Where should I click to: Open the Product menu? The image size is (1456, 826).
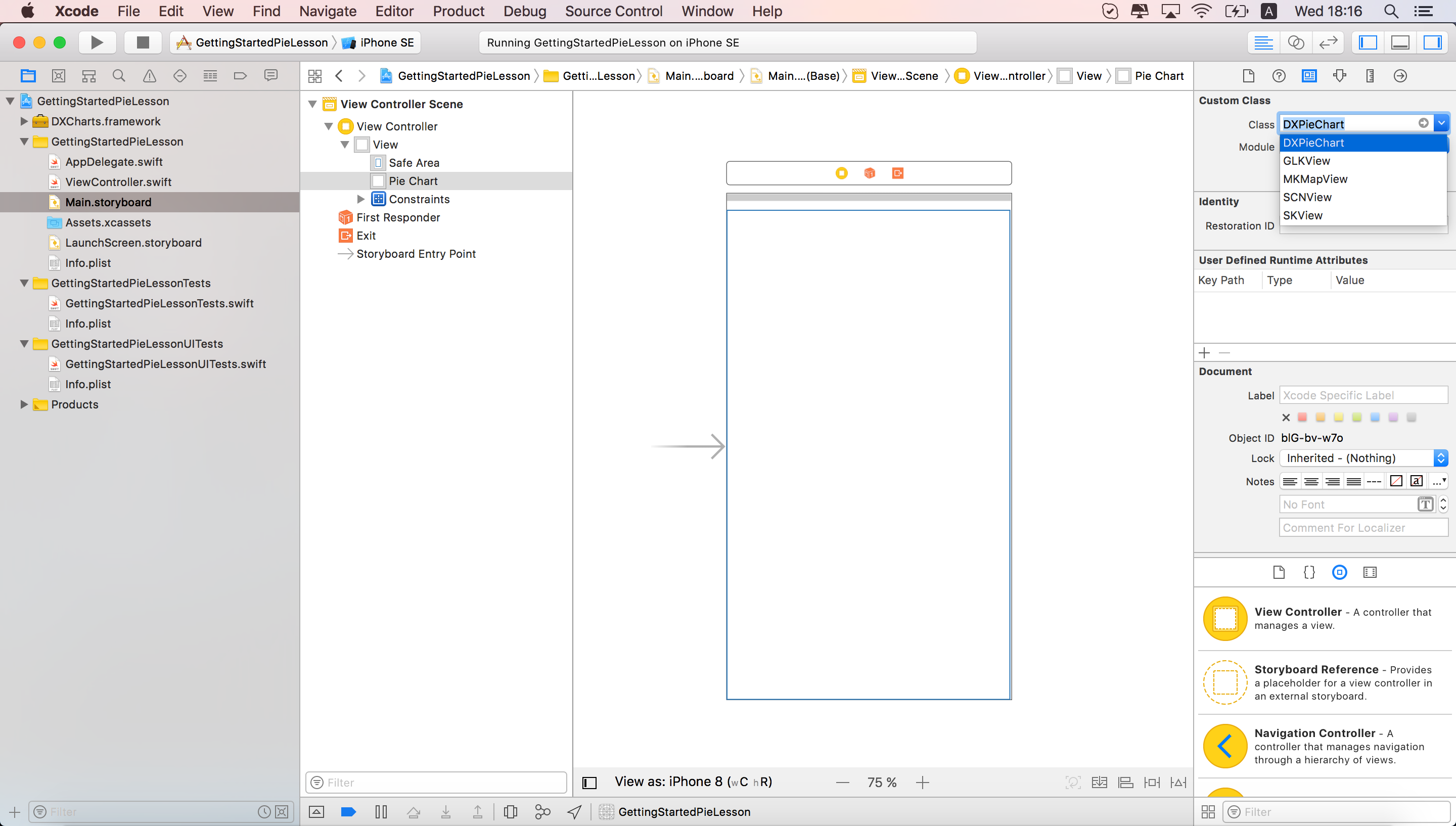459,11
